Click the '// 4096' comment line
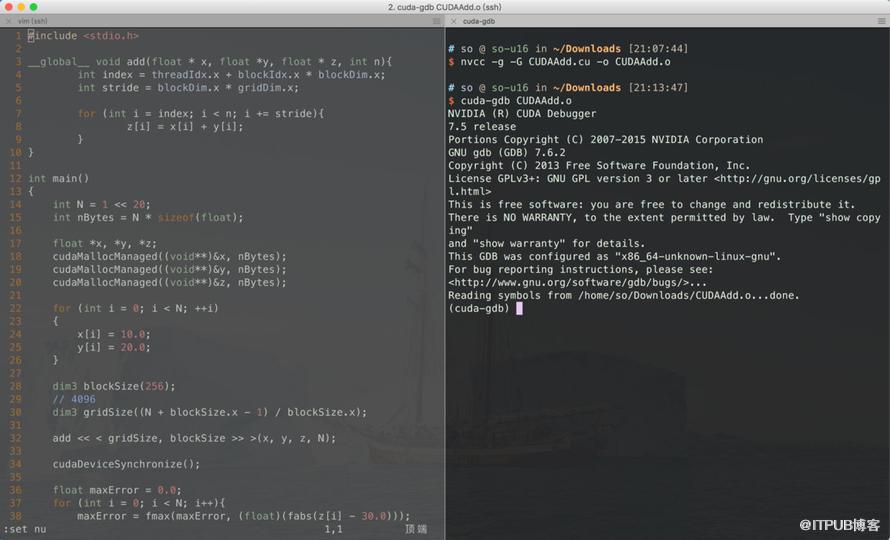The image size is (890, 540). pos(74,399)
